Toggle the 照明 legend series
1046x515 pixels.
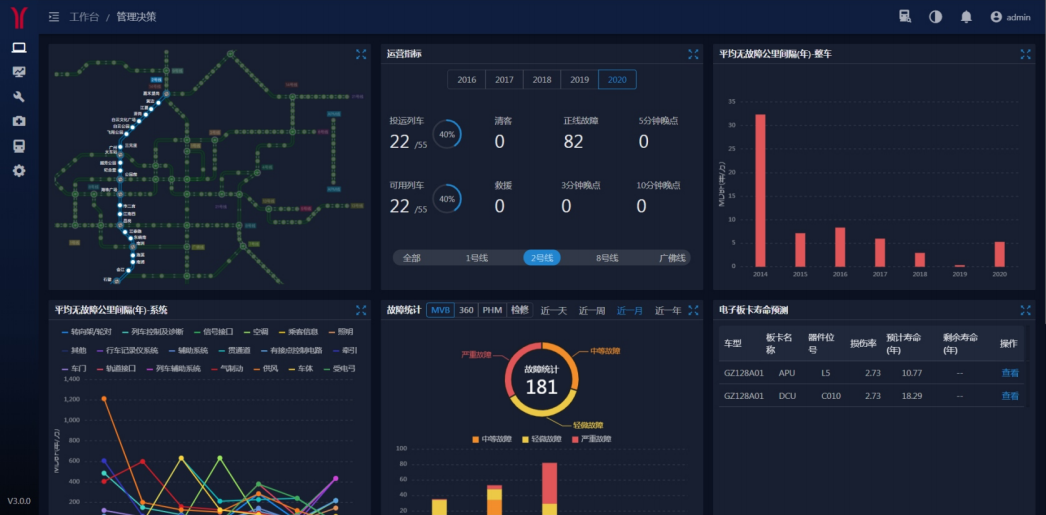point(340,332)
